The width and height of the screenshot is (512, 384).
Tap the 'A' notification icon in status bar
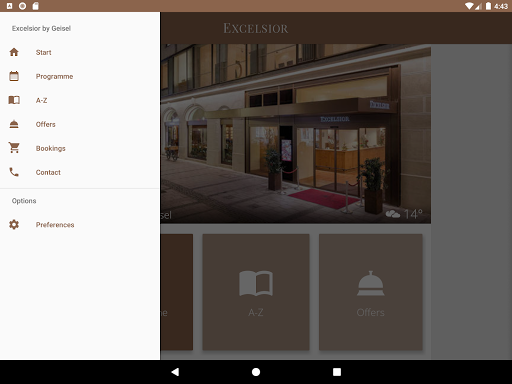pos(9,6)
